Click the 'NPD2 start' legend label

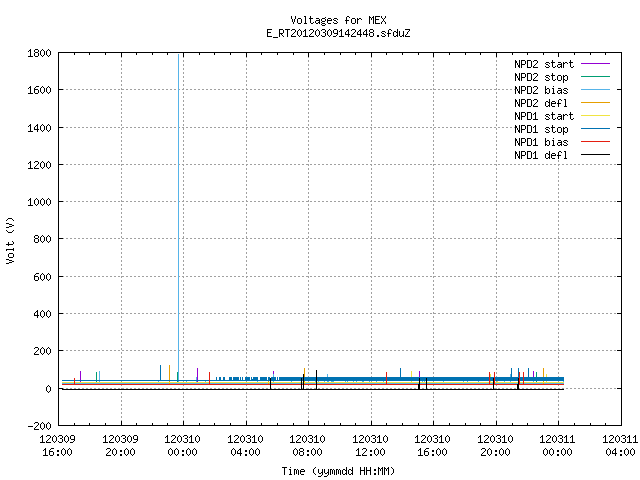pos(544,64)
